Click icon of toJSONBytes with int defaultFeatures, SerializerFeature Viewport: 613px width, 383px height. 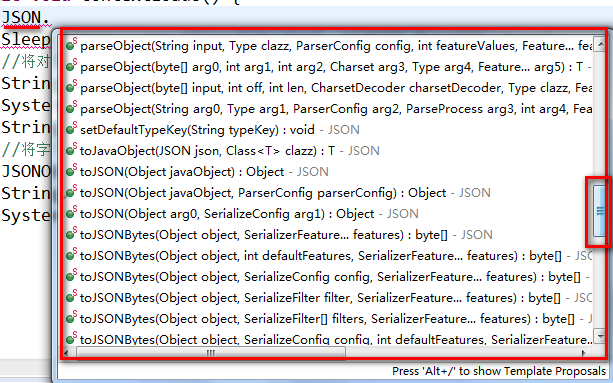click(x=71, y=255)
